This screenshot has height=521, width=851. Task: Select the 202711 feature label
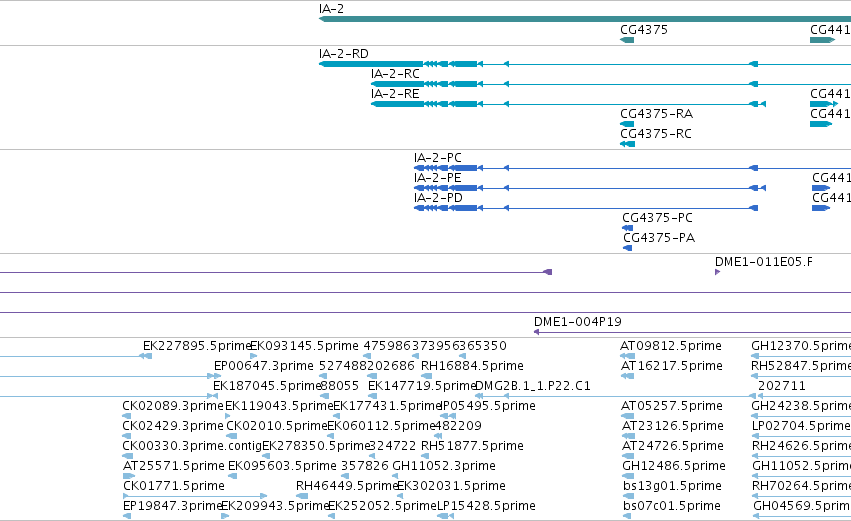782,386
